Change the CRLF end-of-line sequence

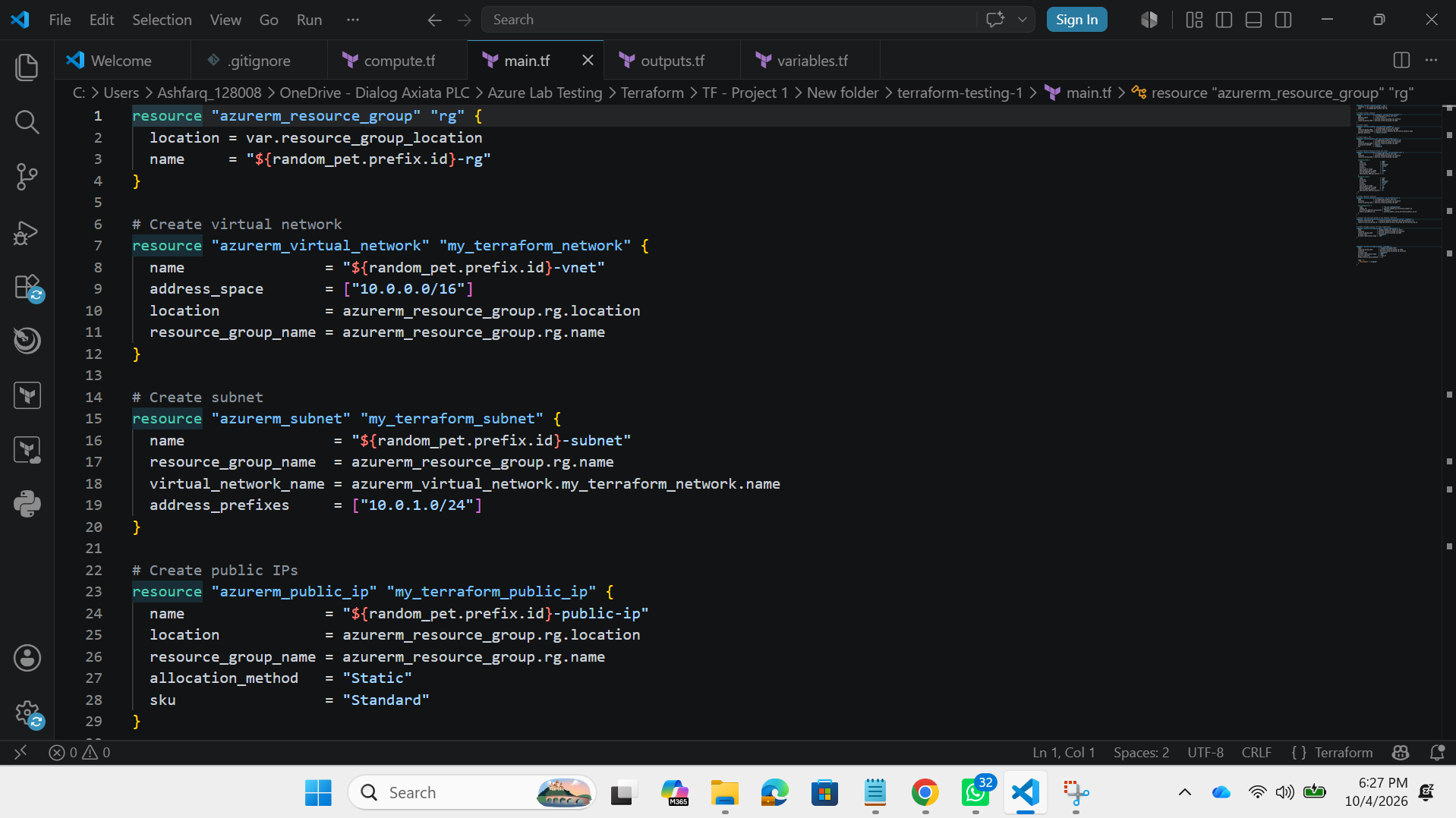click(x=1256, y=752)
